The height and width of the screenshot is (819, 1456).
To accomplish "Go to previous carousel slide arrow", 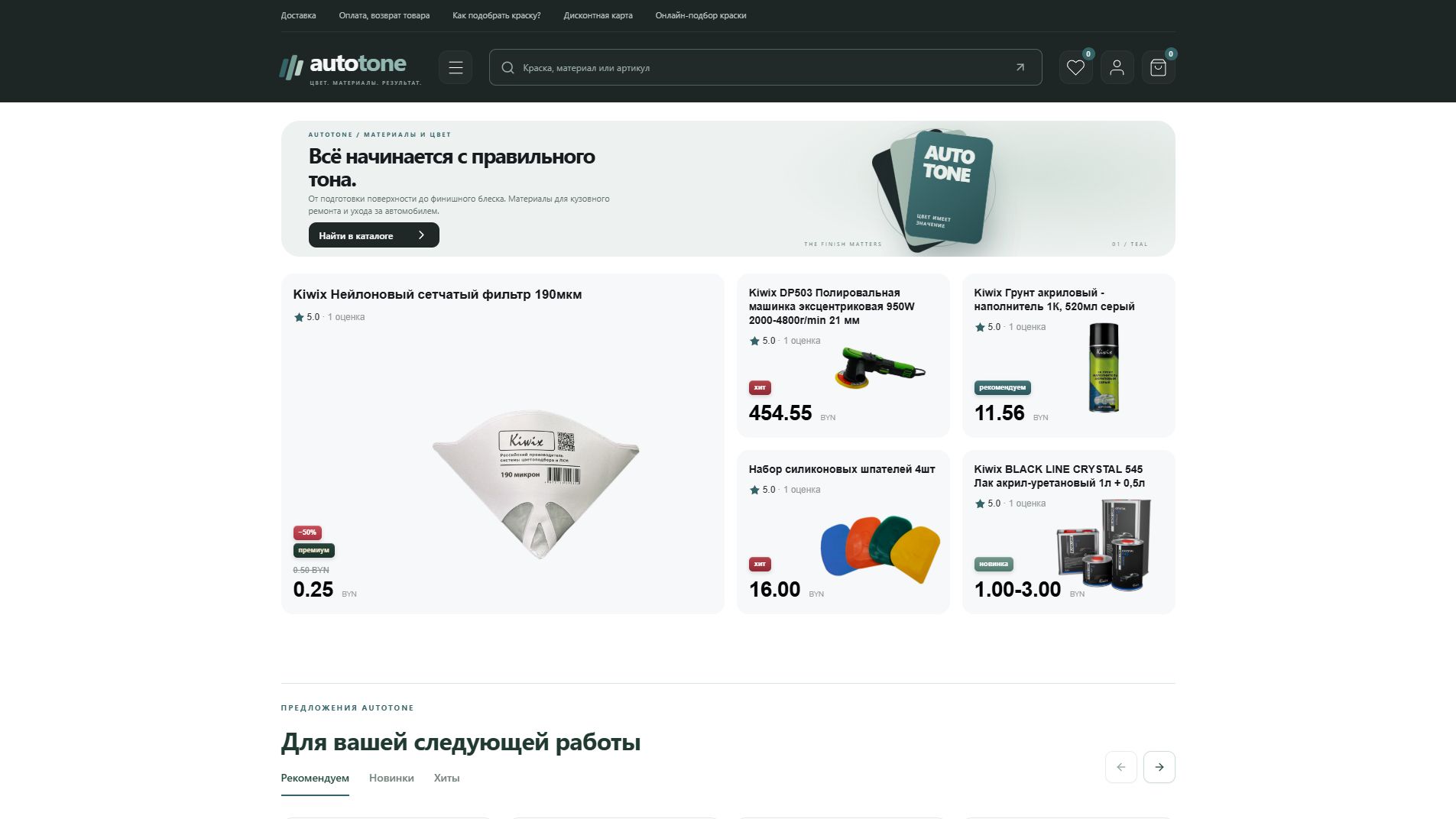I will click(1120, 767).
